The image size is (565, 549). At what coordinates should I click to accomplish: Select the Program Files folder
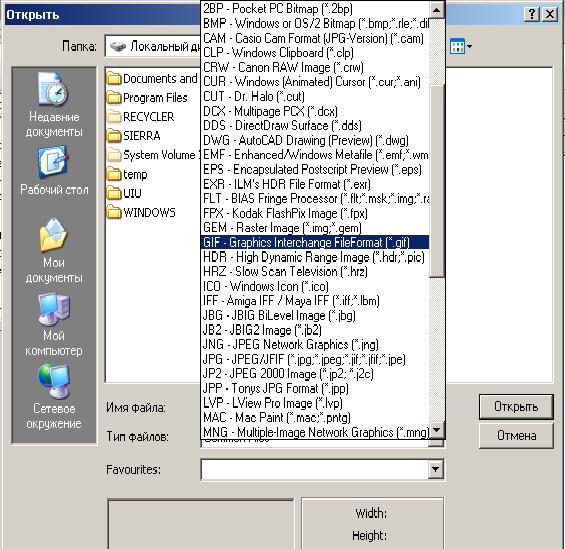[x=147, y=98]
